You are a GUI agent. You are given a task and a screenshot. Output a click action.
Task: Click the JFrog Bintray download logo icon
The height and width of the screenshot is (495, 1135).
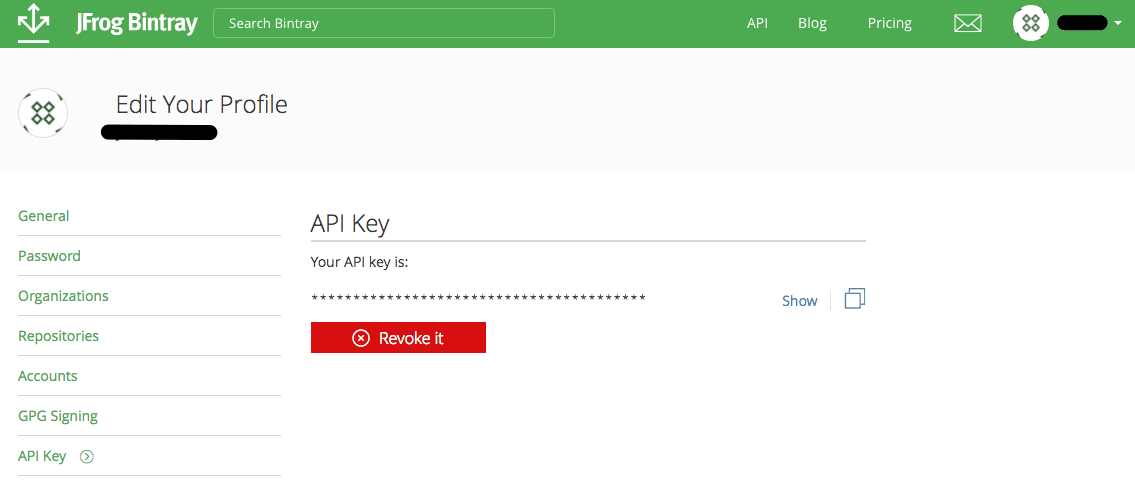[34, 23]
